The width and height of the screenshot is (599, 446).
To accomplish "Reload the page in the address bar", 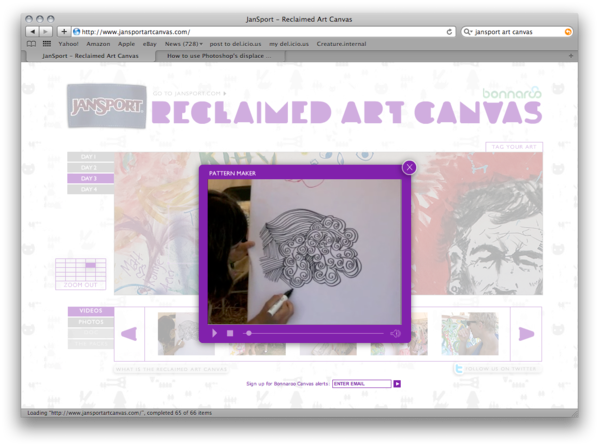I will (x=449, y=32).
